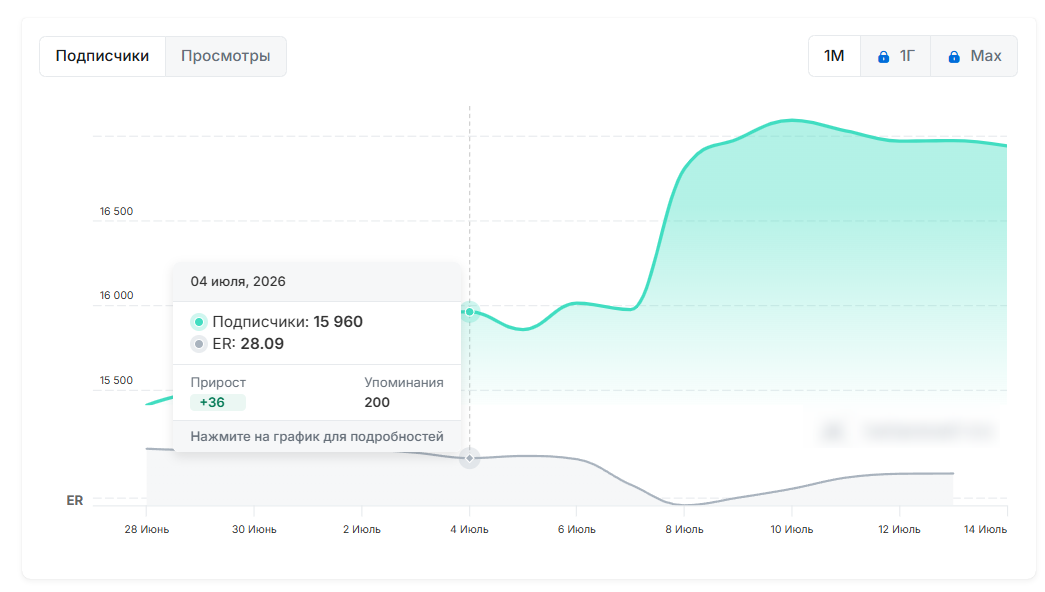The height and width of the screenshot is (592, 1045).
Task: Select the Max time range
Action: click(x=974, y=56)
